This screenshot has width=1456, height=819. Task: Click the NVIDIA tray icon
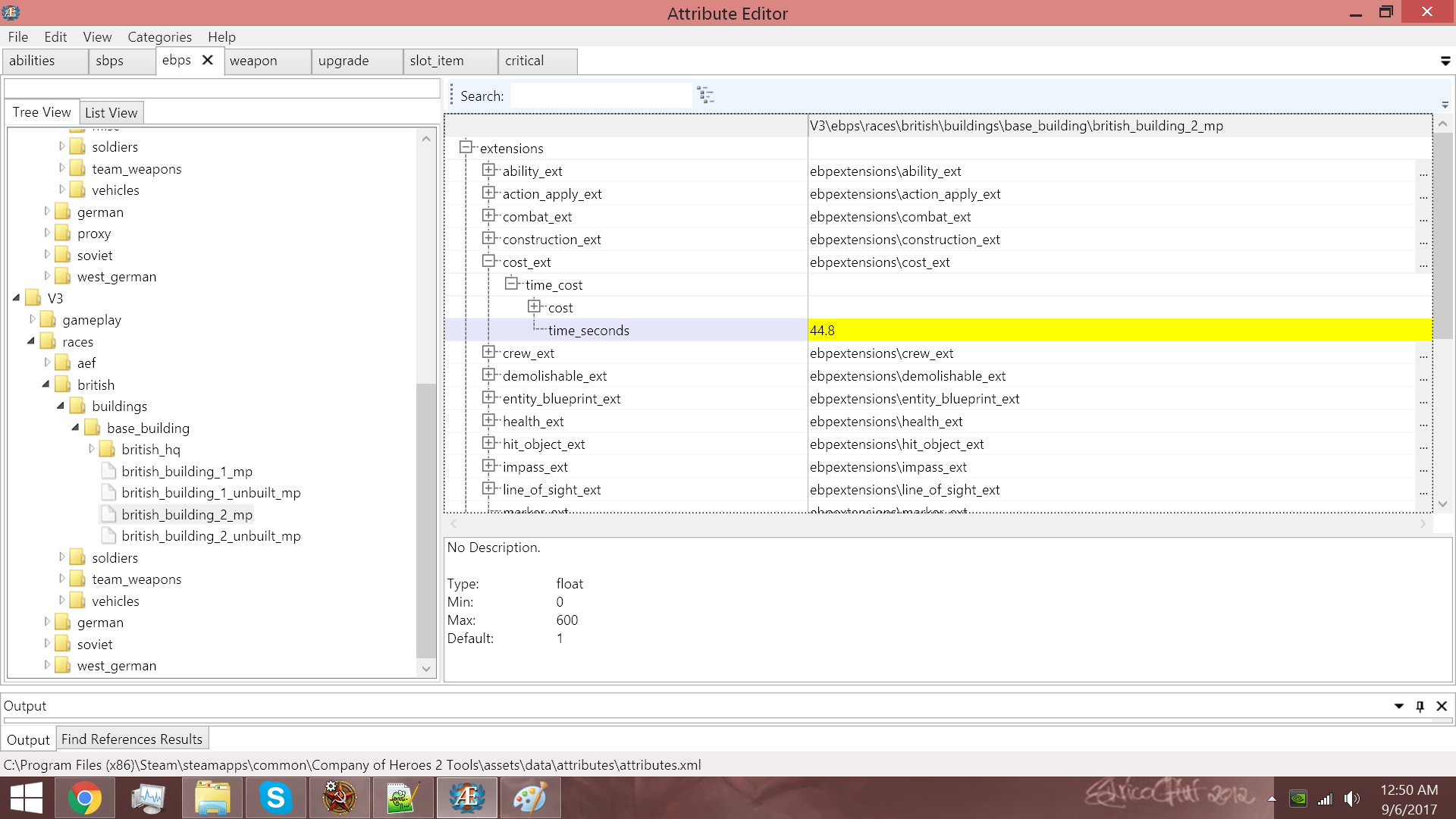(x=1298, y=799)
